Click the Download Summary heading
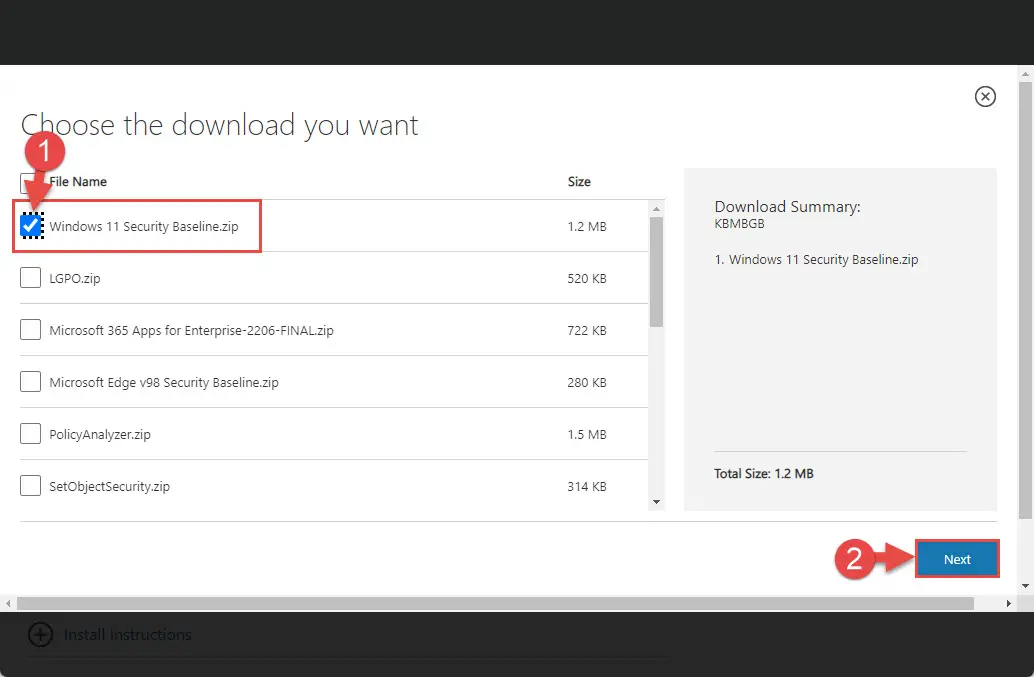Viewport: 1034px width, 677px height. pyautogui.click(x=787, y=206)
